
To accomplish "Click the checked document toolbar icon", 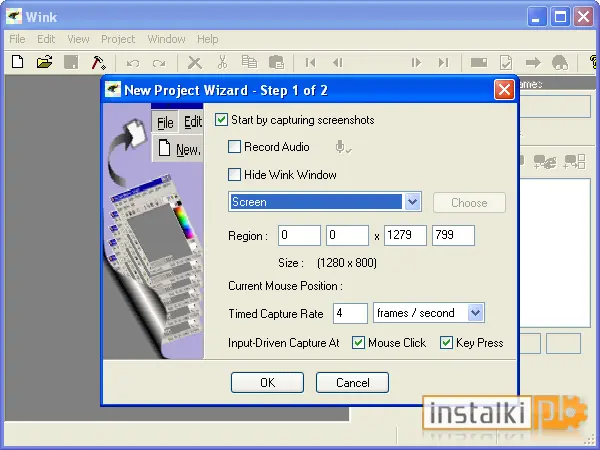I will click(506, 62).
